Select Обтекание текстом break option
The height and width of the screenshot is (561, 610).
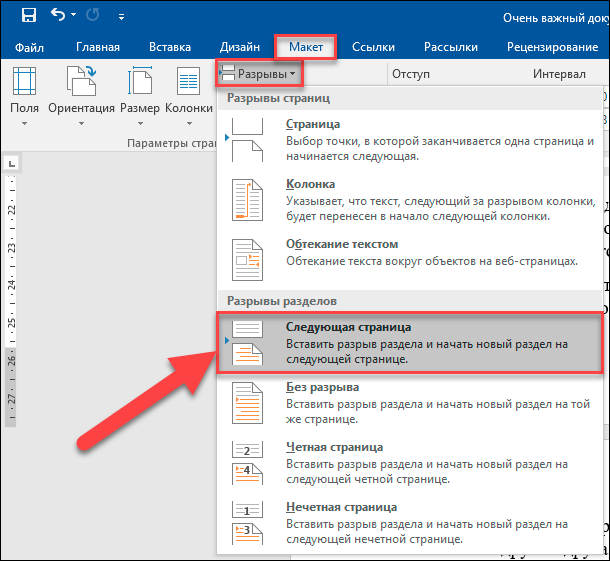pos(409,260)
